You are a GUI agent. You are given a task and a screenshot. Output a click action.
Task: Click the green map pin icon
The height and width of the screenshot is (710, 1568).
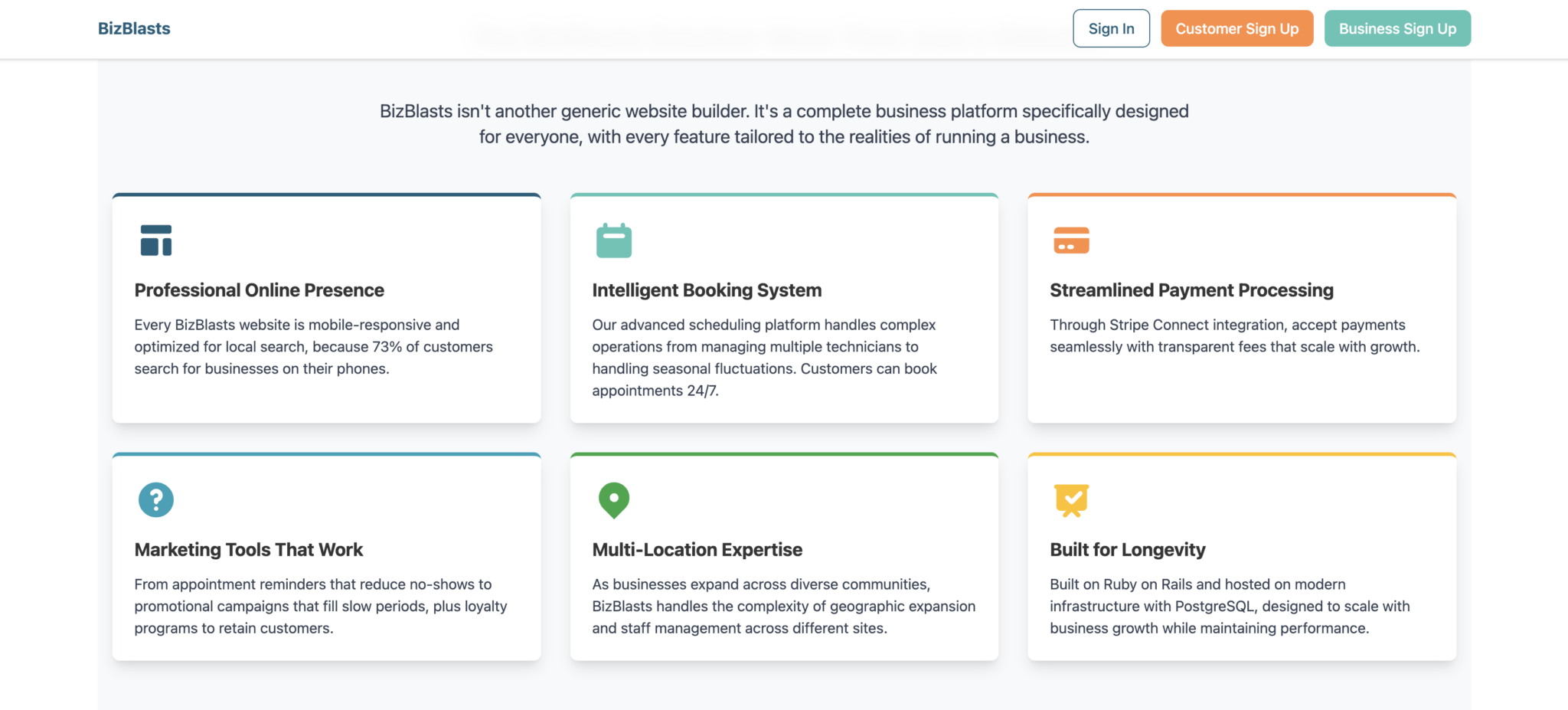point(613,500)
